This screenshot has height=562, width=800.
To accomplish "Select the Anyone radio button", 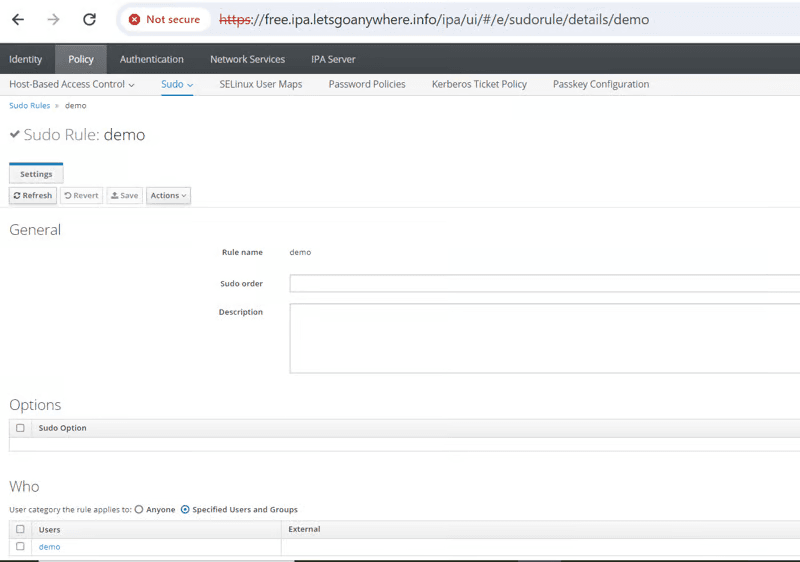I will 139,510.
